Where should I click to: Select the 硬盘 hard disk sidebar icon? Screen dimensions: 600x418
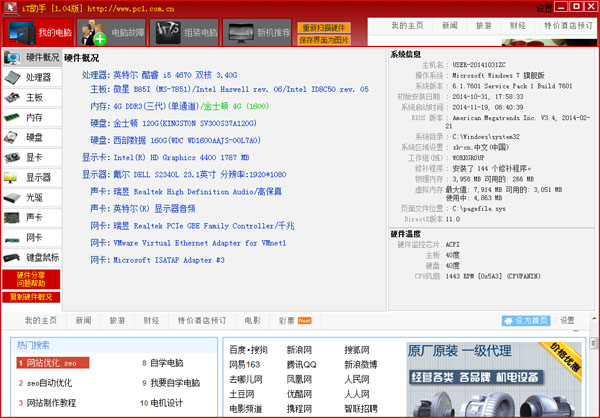(x=30, y=137)
